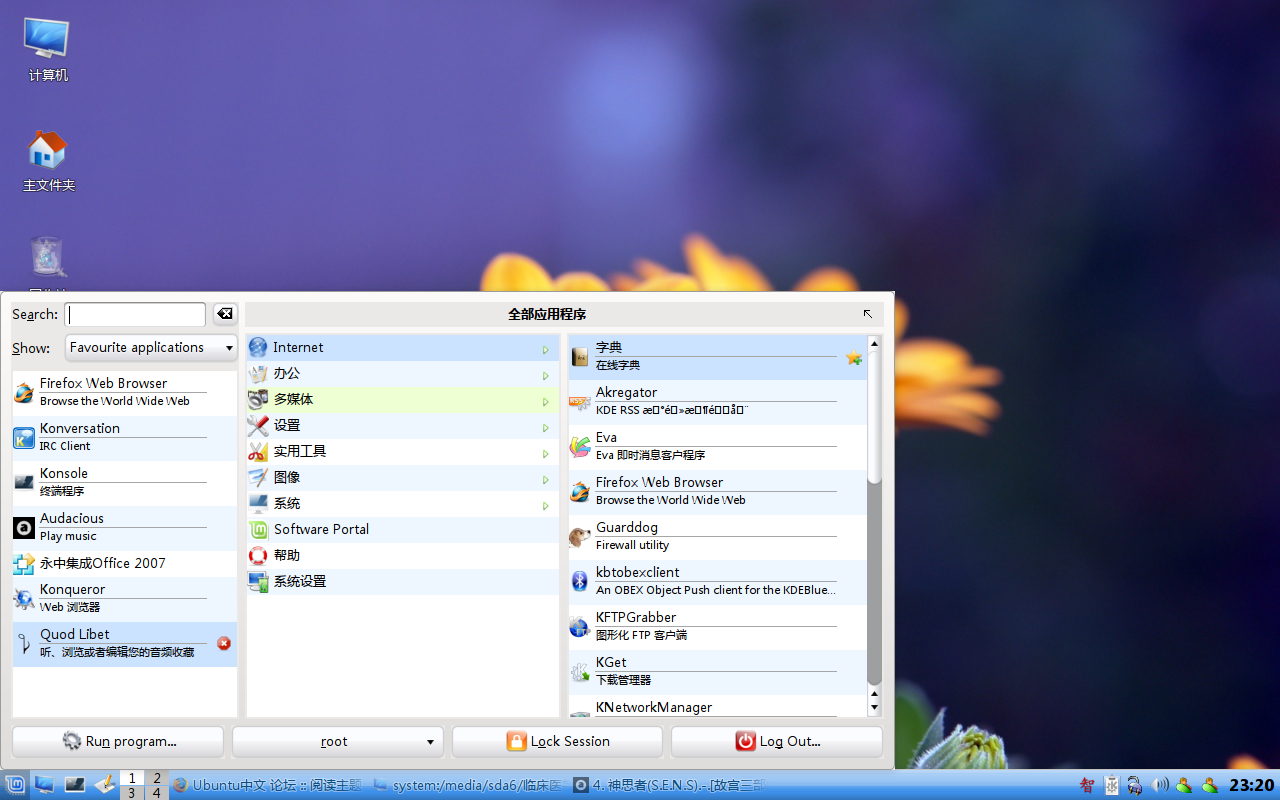Switch to the system:/media/sda6 taskbar window
The height and width of the screenshot is (800, 1280).
469,785
